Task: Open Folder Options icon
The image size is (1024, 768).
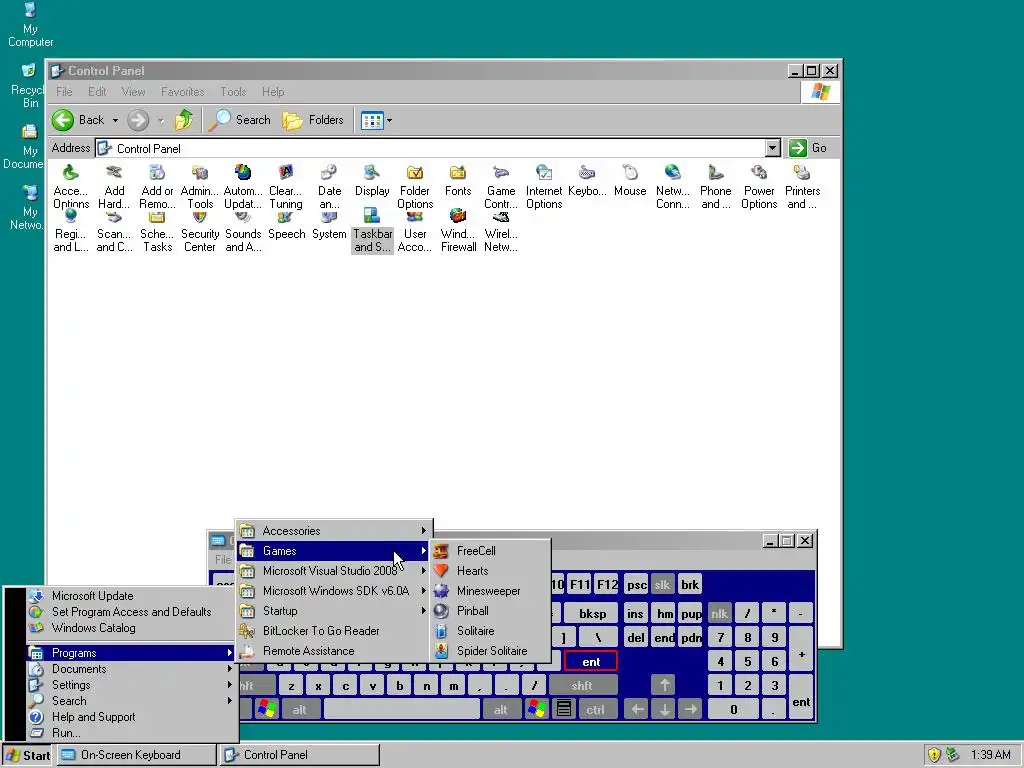Action: 415,186
